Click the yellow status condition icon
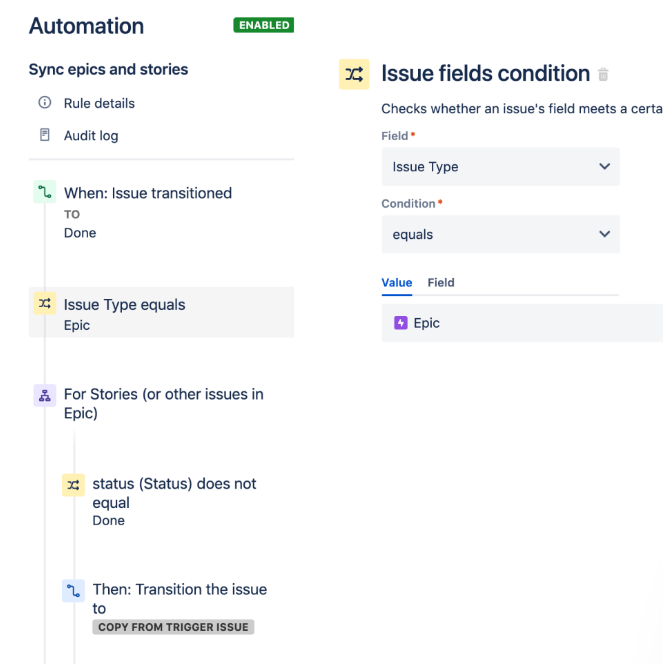 [73, 484]
